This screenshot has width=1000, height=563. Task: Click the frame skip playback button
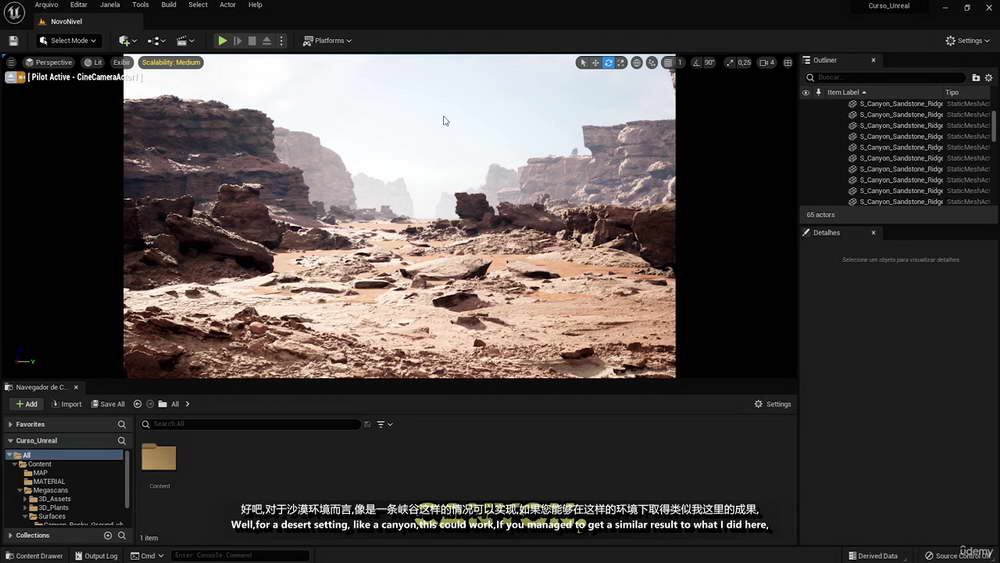coord(238,41)
